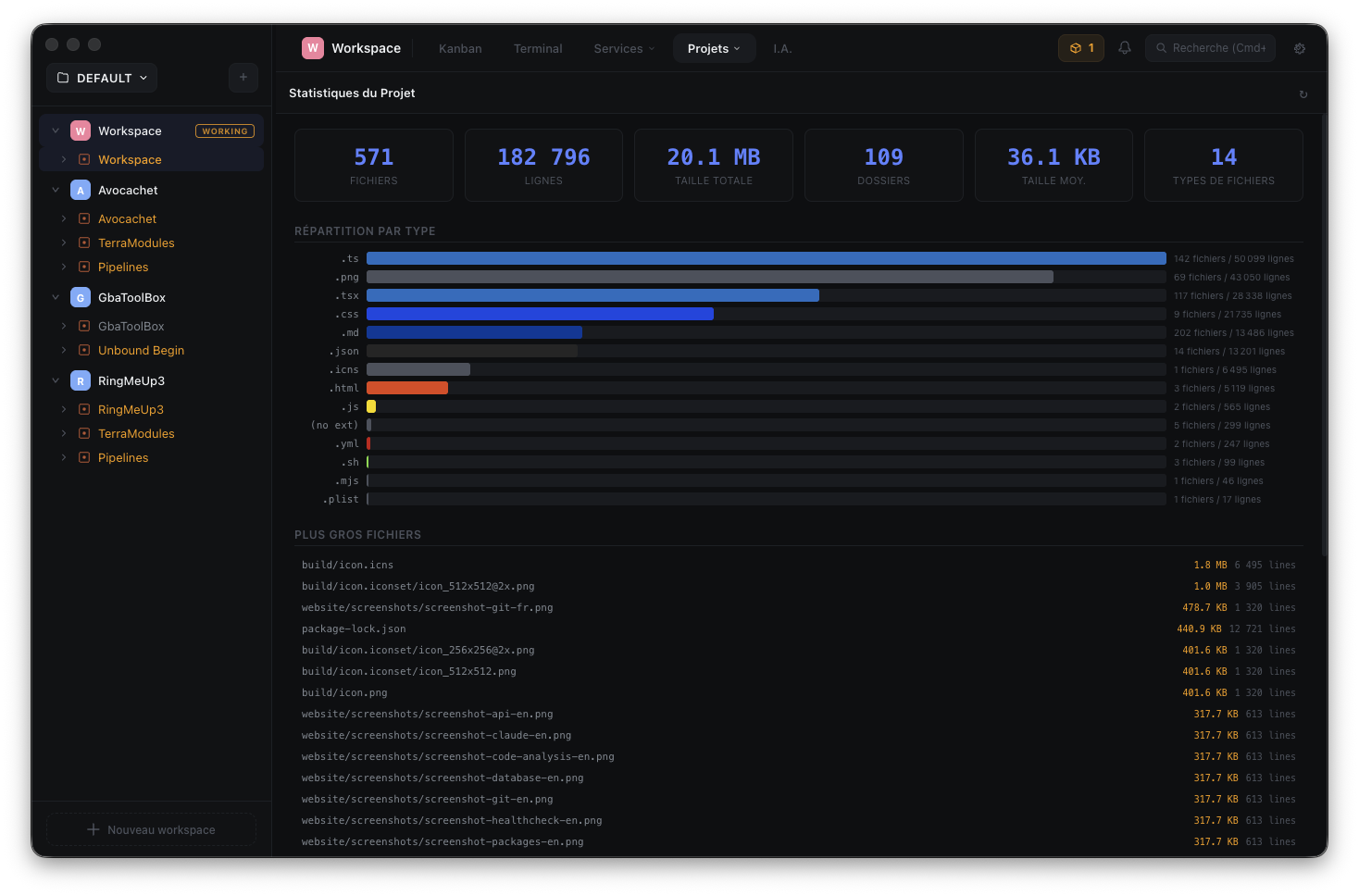Switch to the Kanban tab
Screen dimensions: 1359x896
[460, 48]
